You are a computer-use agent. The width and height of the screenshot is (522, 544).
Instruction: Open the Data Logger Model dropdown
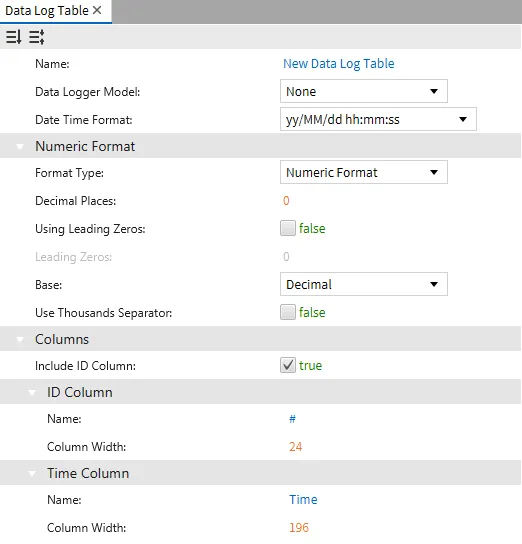tap(364, 91)
